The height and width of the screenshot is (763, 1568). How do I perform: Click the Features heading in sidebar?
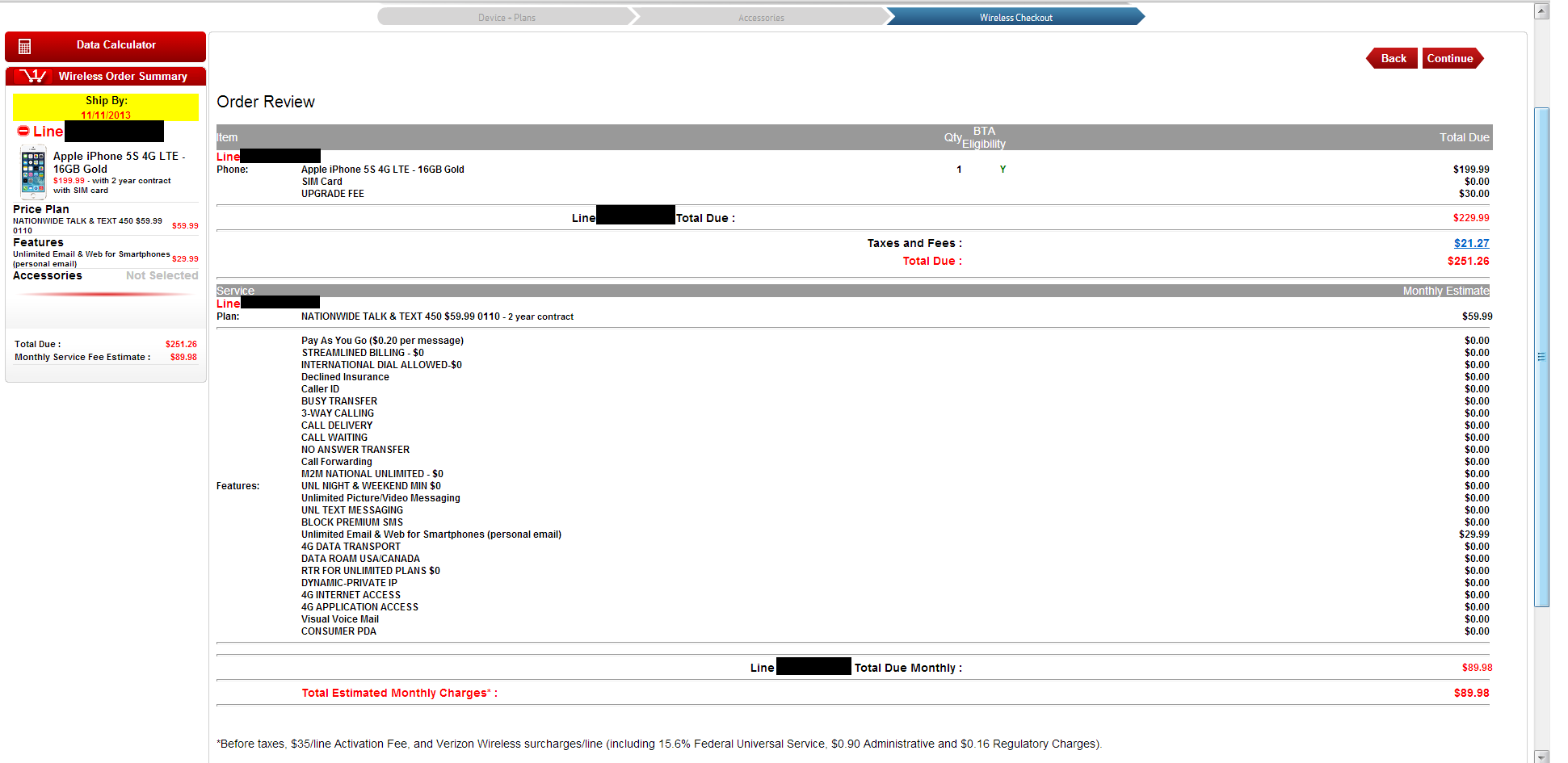tap(38, 242)
